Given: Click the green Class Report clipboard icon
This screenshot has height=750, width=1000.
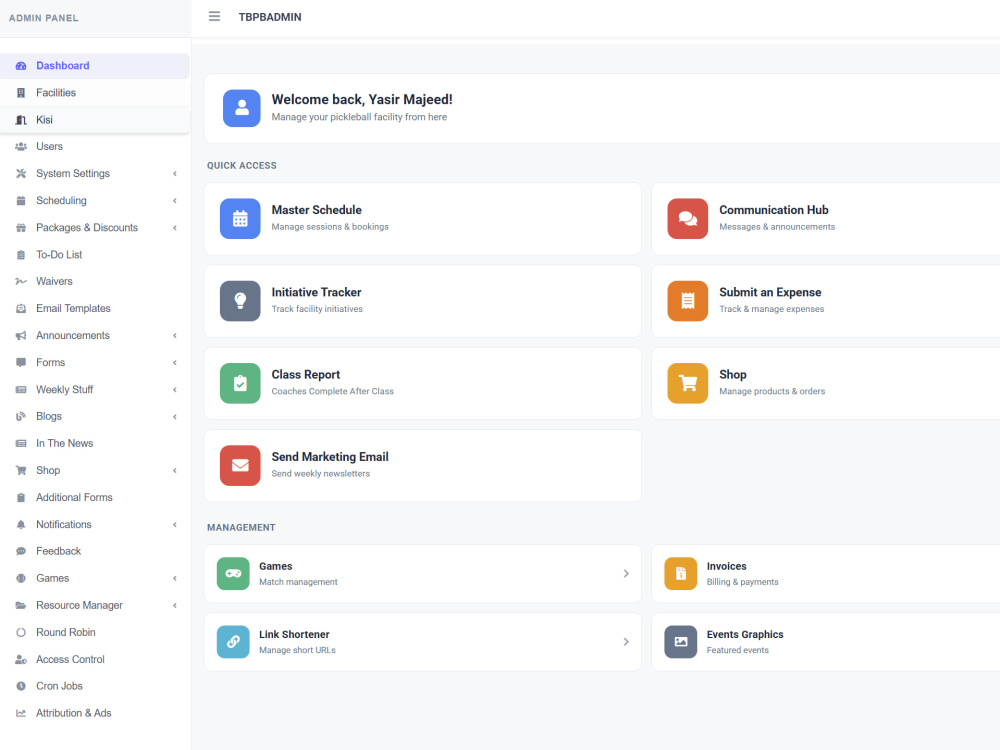Looking at the screenshot, I should coord(240,383).
